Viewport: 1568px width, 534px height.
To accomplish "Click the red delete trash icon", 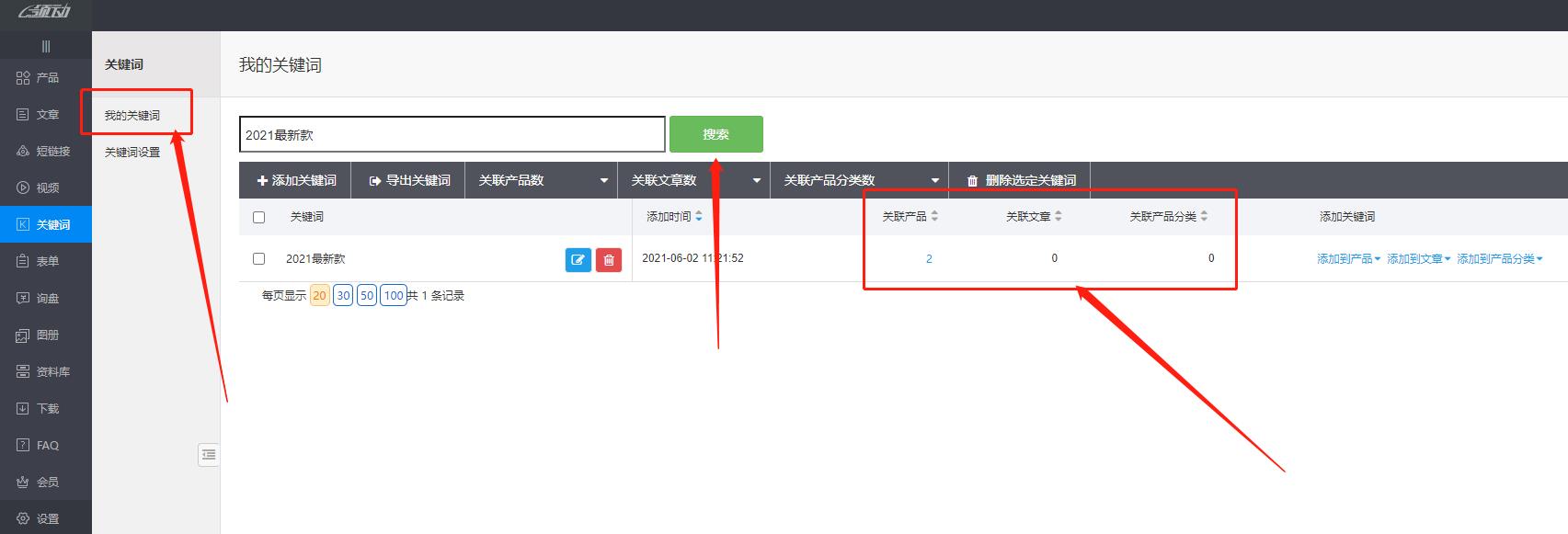I will 609,260.
